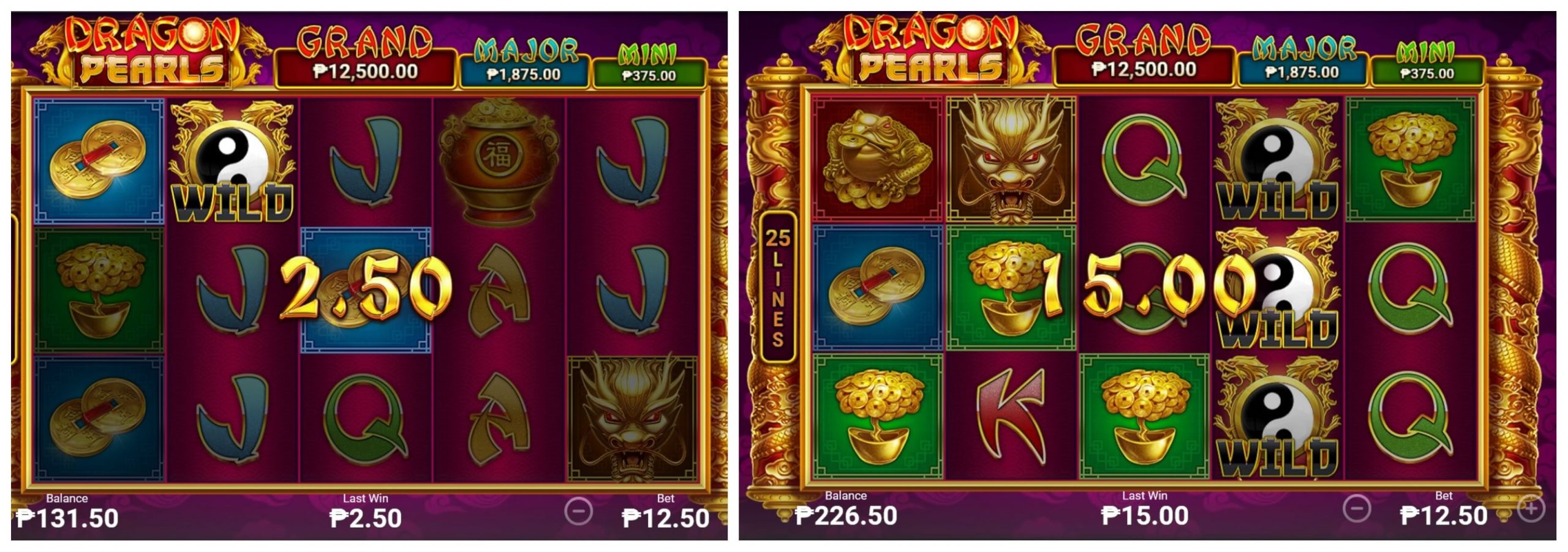
Task: Click the gold A symbol in left game's middle row
Action: 499,290
